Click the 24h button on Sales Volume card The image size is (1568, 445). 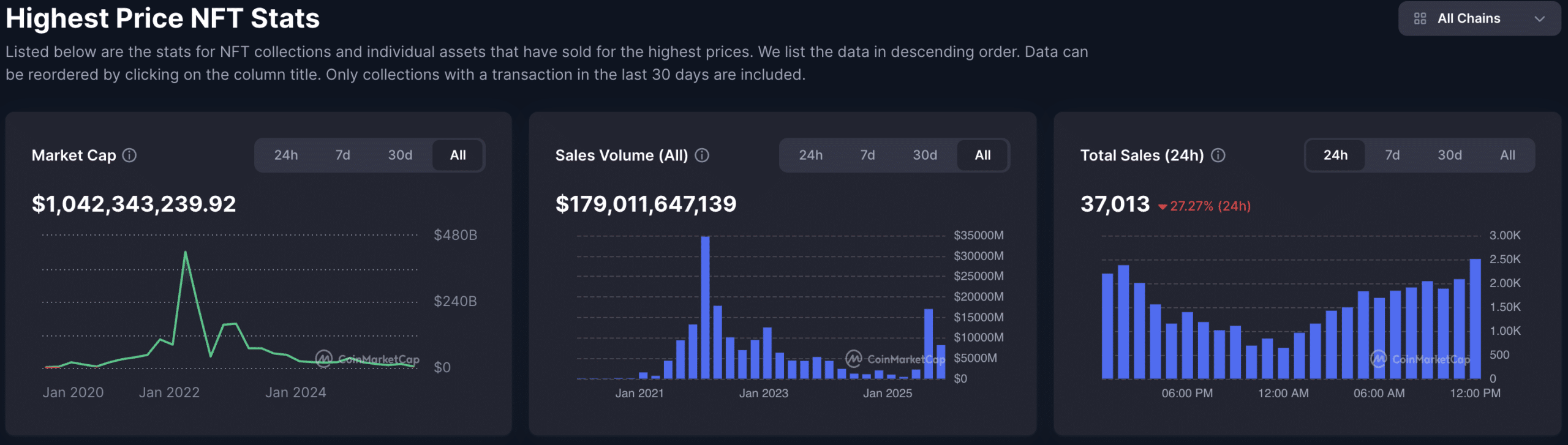click(x=810, y=155)
